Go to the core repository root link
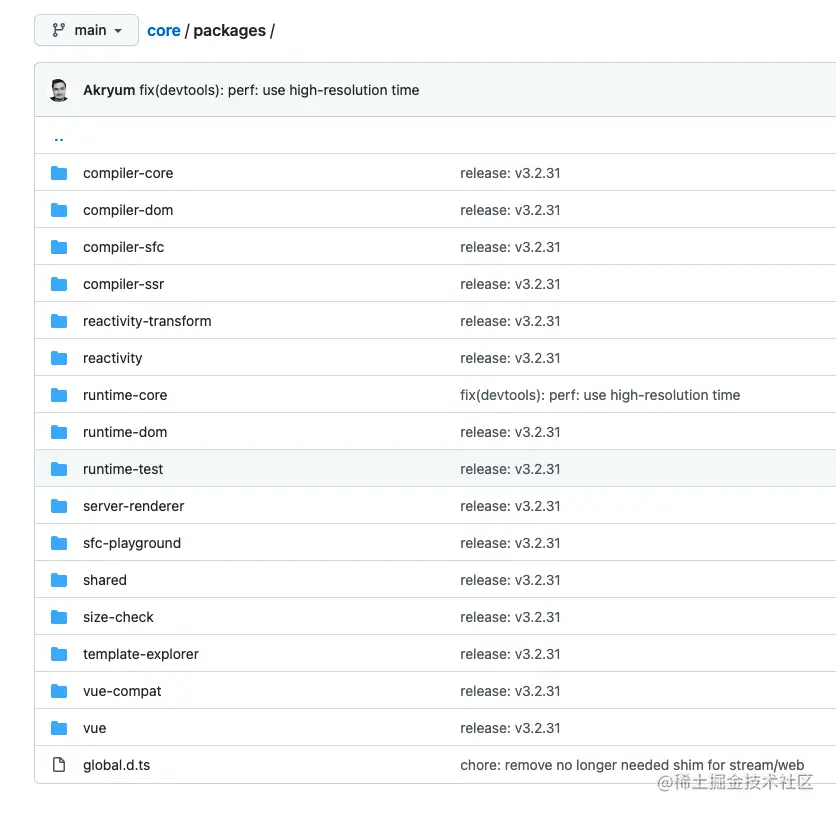The height and width of the screenshot is (814, 836). pyautogui.click(x=164, y=31)
